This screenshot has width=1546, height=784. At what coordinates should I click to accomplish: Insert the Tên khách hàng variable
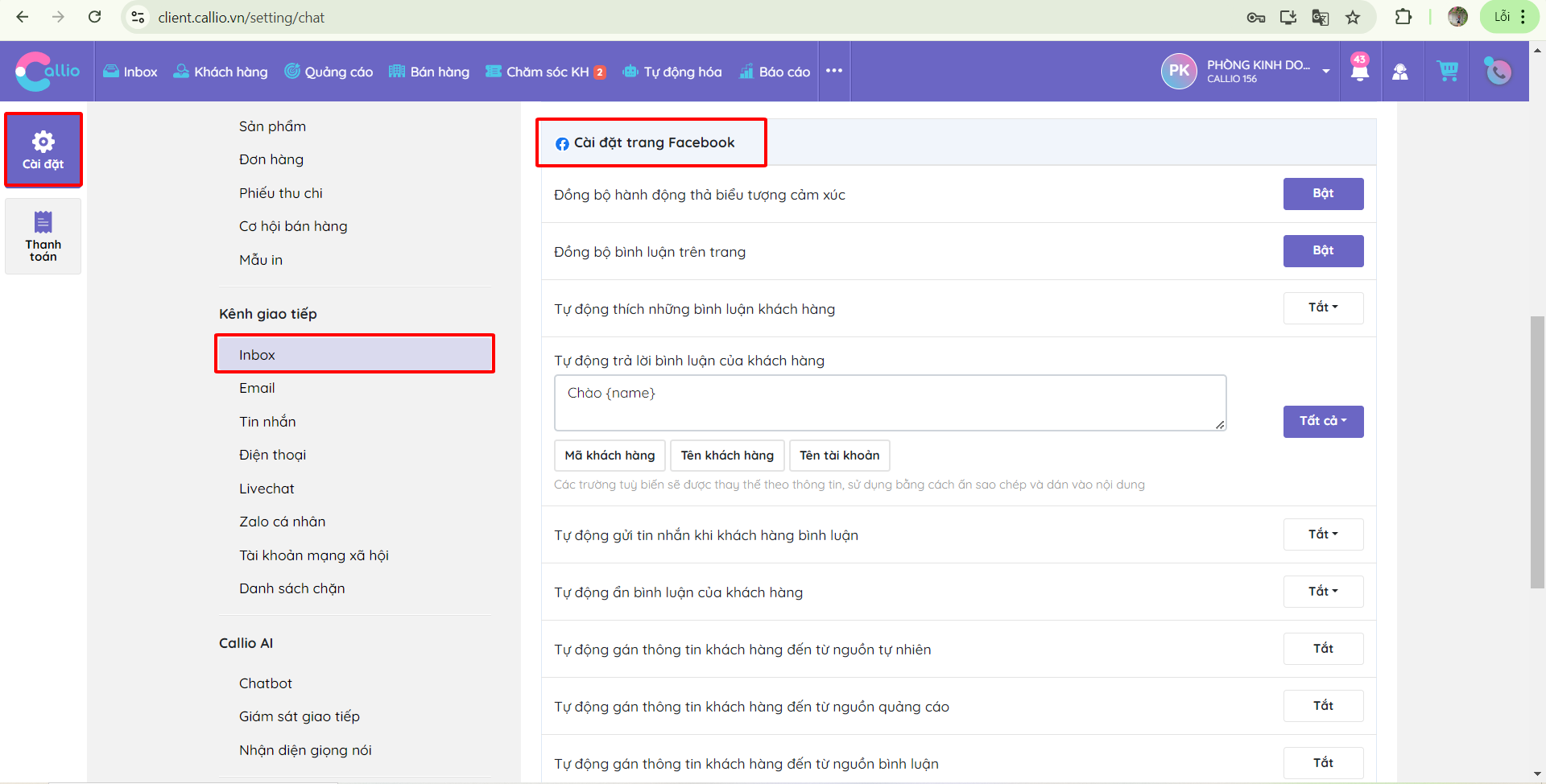pyautogui.click(x=727, y=456)
